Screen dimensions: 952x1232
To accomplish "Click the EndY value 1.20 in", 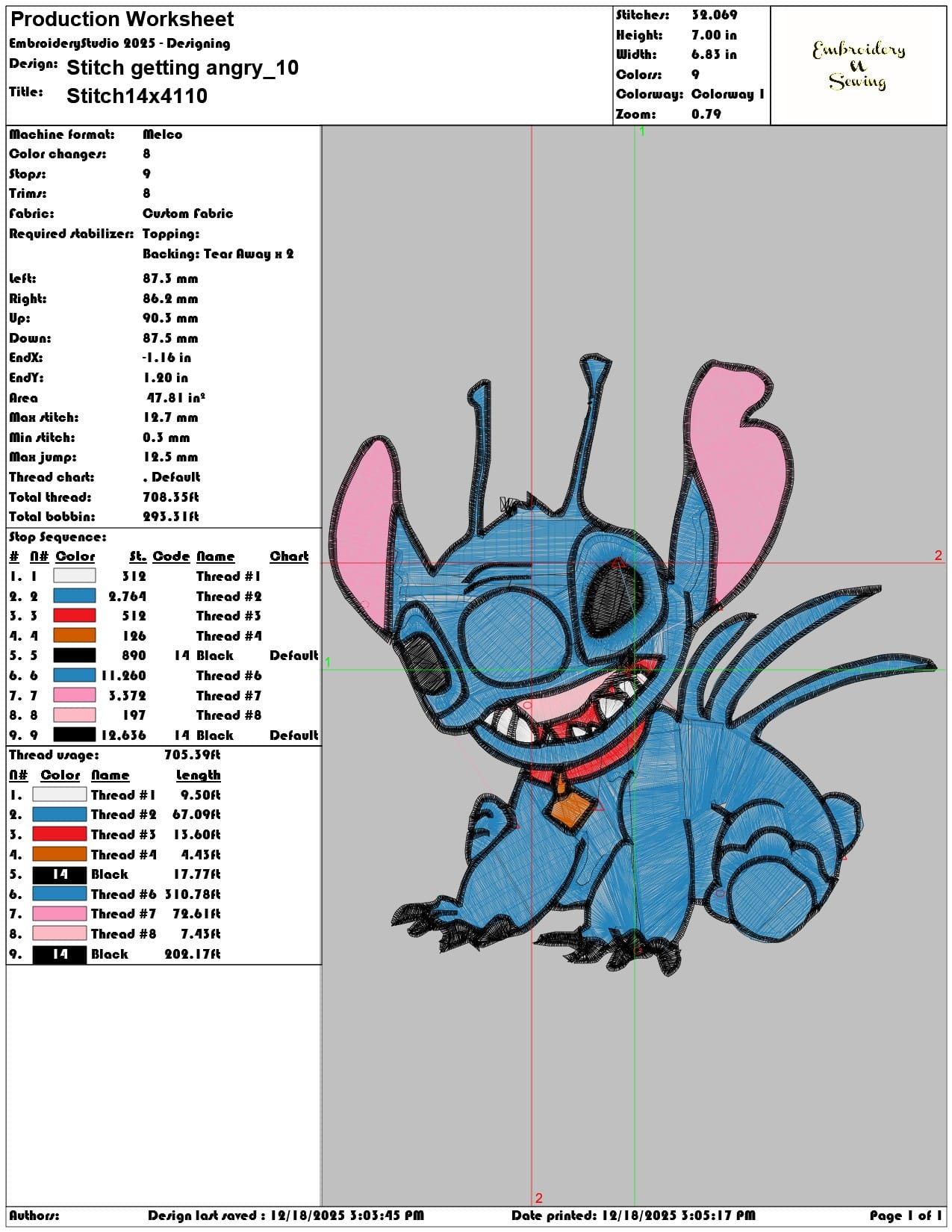I will [166, 378].
